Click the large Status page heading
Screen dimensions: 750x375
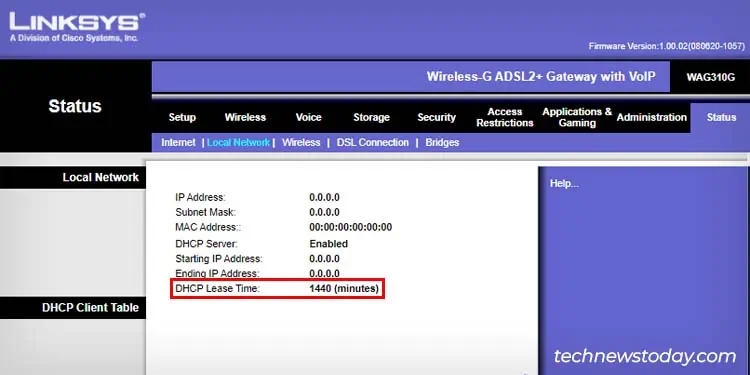[x=75, y=106]
